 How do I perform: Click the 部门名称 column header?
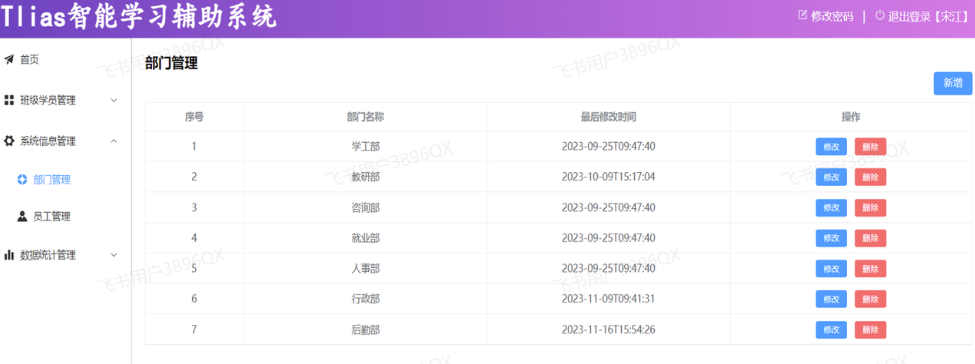point(365,116)
